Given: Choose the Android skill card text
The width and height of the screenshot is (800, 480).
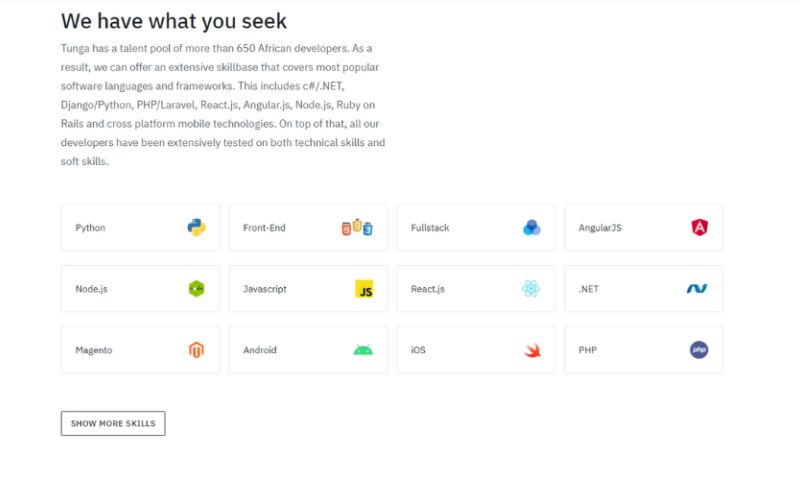Looking at the screenshot, I should click(x=260, y=350).
